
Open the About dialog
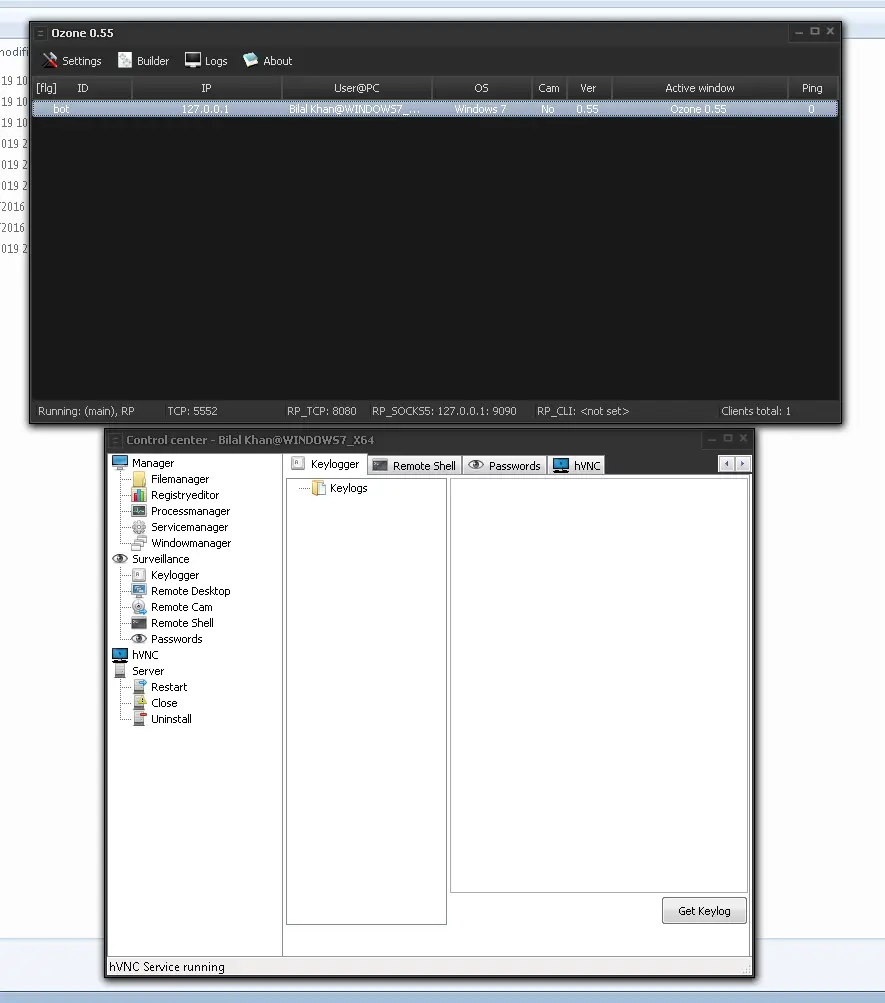(268, 61)
